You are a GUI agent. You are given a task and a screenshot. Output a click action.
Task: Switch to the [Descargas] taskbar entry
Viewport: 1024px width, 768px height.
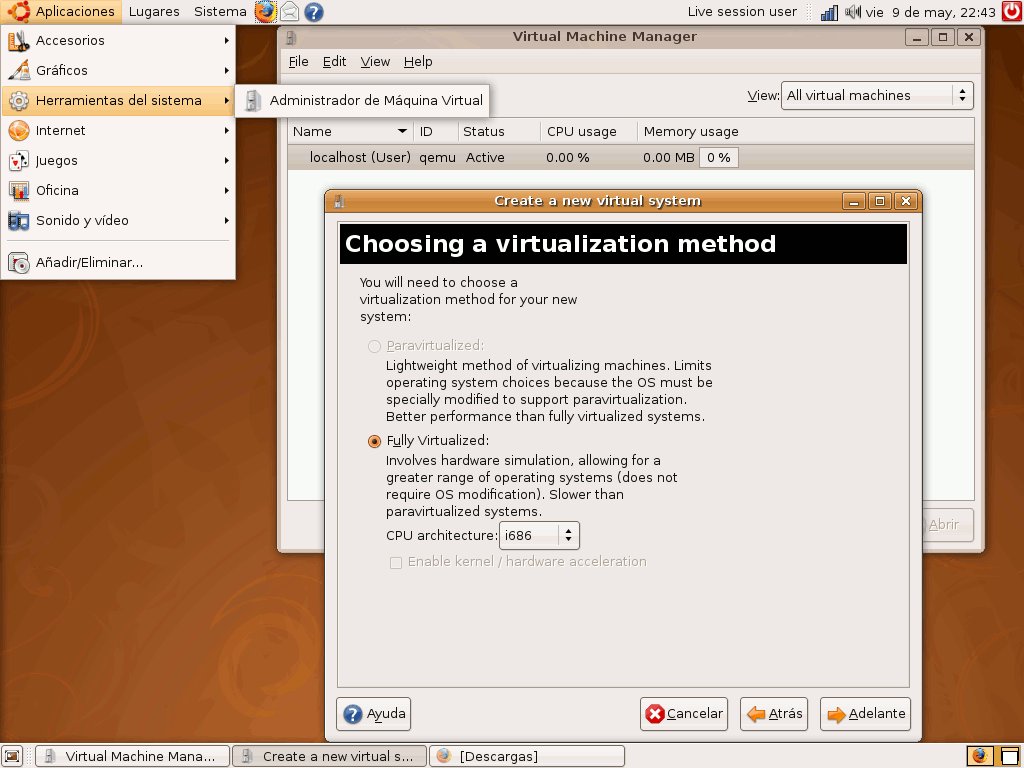[x=527, y=756]
